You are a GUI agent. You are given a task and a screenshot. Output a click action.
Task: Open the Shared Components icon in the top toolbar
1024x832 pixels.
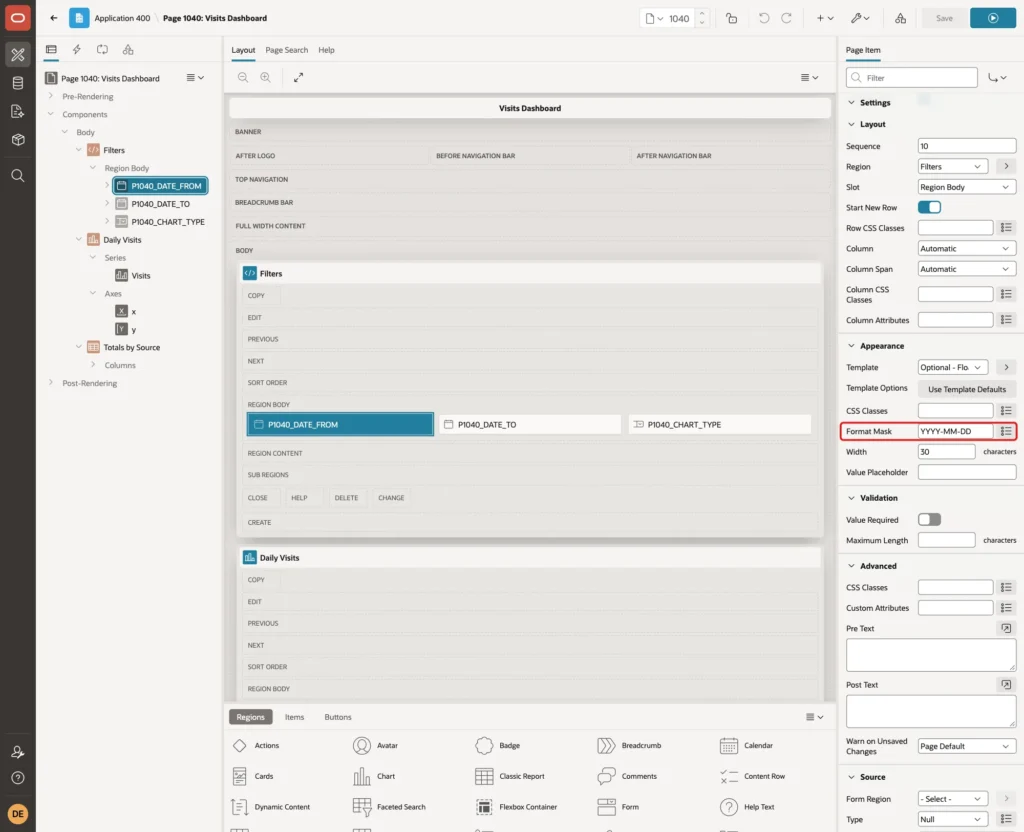click(900, 18)
